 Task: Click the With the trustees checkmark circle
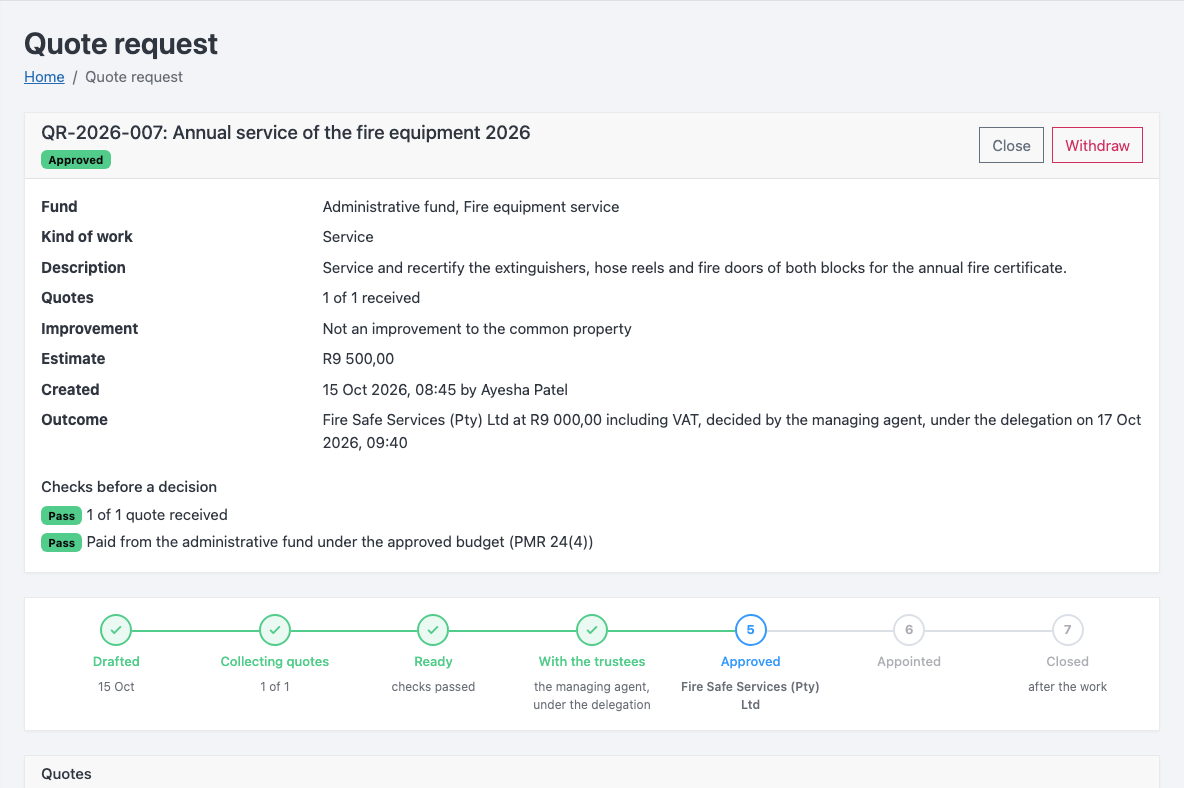point(592,629)
